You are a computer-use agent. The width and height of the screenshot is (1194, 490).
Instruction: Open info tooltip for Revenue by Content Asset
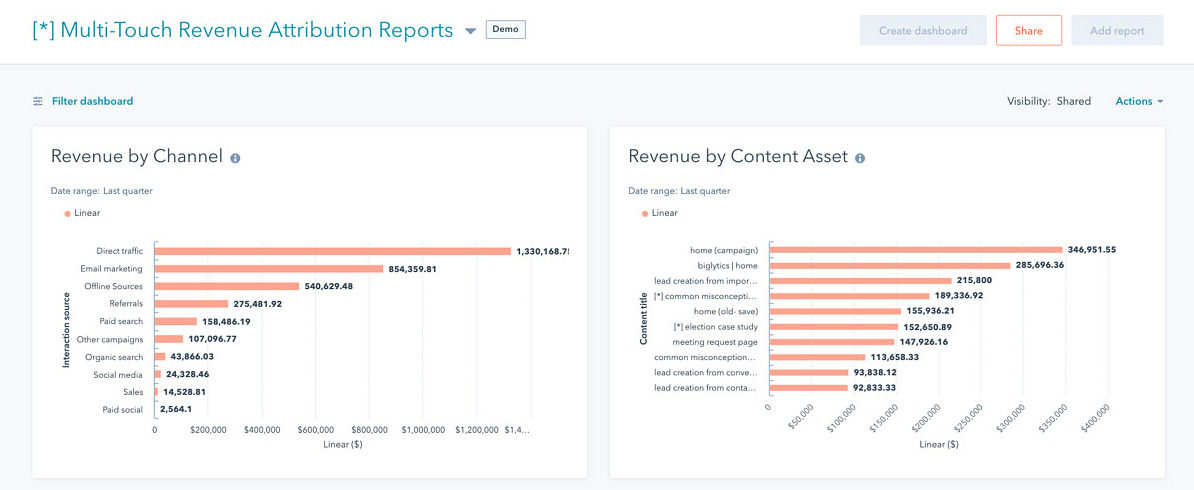[860, 158]
